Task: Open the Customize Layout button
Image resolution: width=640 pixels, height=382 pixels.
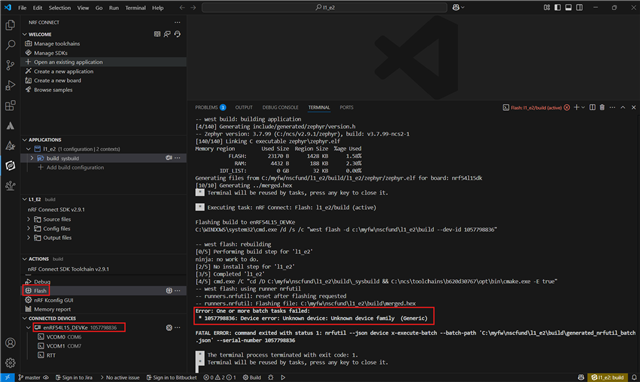Action: [x=547, y=7]
